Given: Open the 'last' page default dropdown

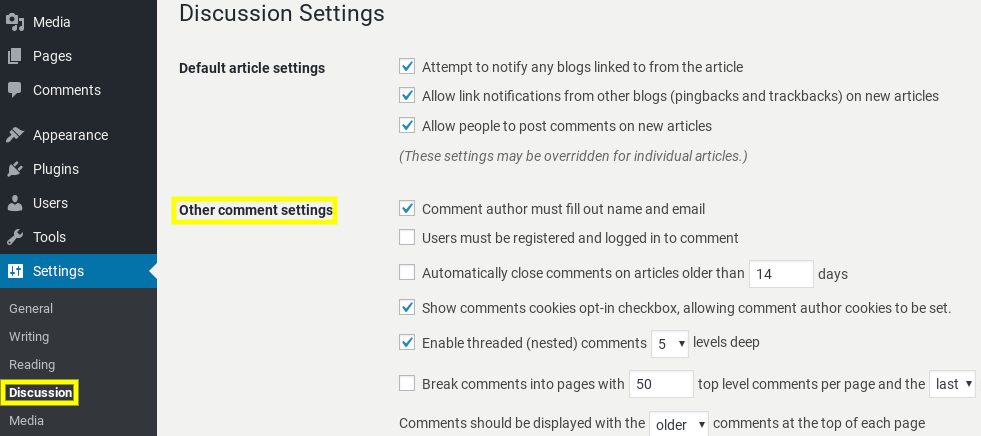Looking at the screenshot, I should click(x=951, y=384).
